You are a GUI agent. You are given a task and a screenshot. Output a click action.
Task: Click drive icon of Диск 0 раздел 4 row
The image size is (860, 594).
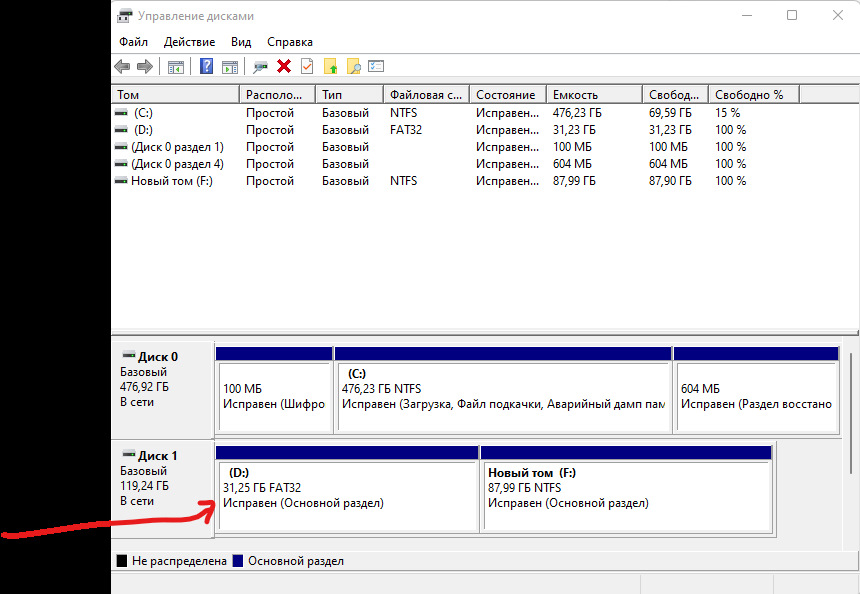(x=121, y=164)
